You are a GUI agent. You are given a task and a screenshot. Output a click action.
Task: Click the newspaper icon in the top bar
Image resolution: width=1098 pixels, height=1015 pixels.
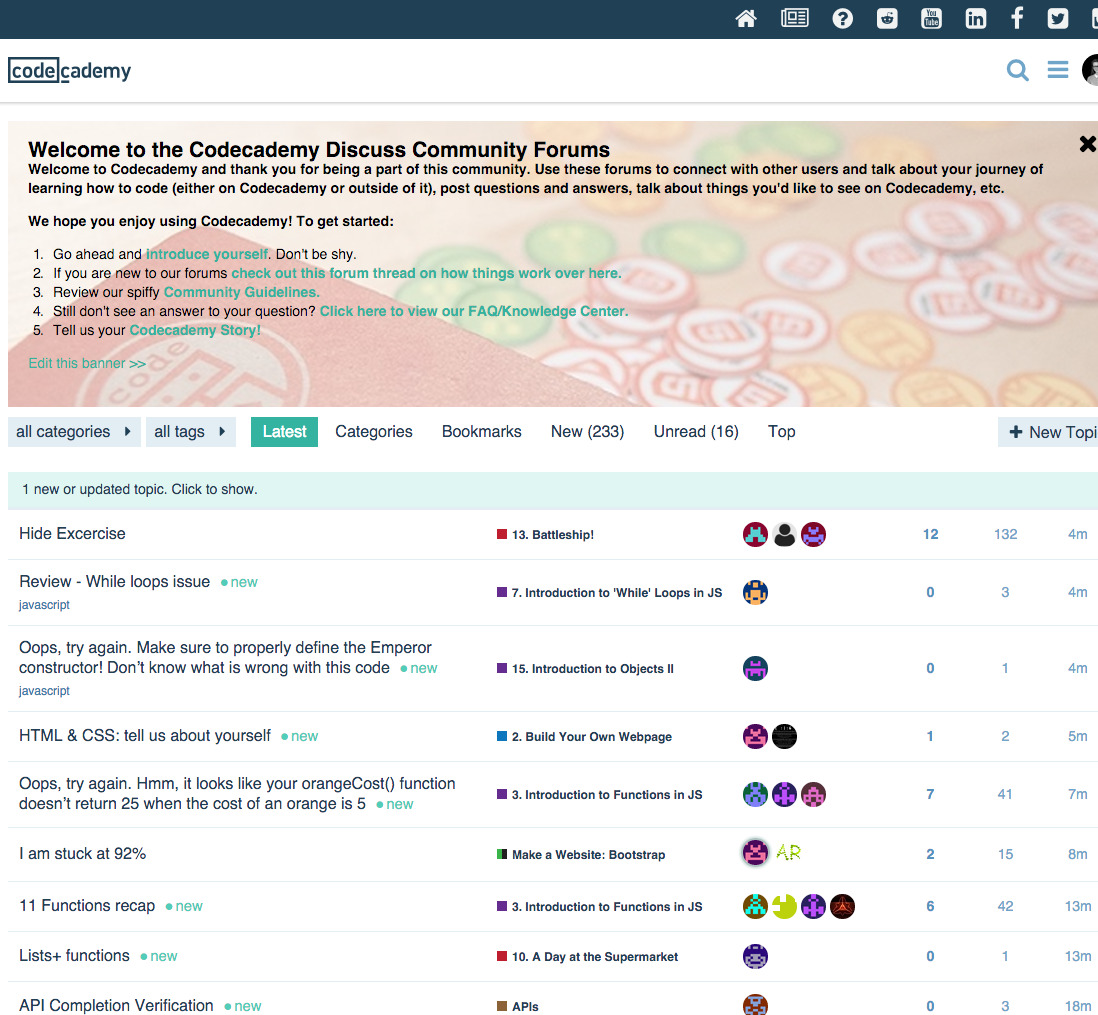coord(794,18)
